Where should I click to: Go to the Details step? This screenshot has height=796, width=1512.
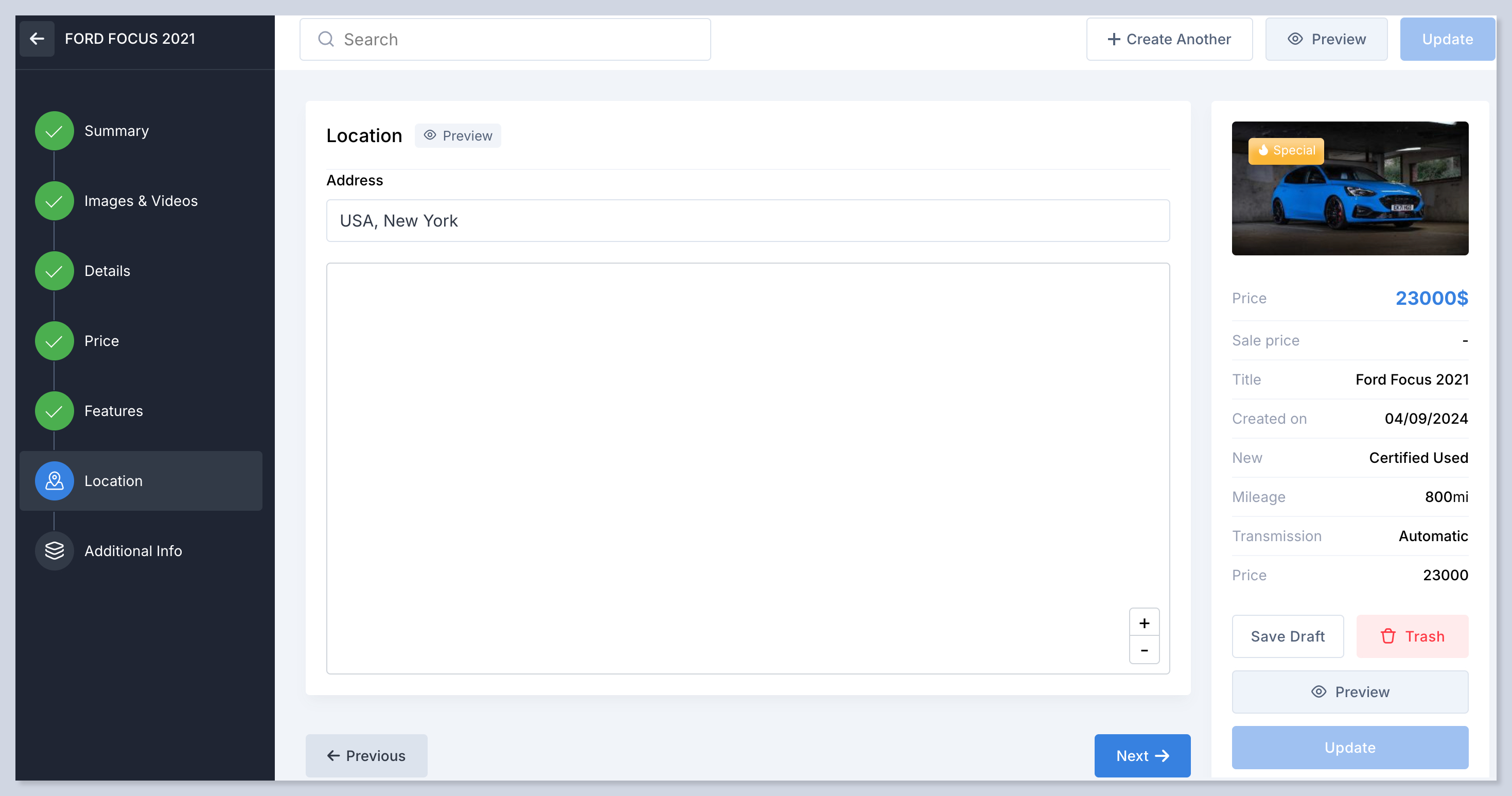[107, 271]
